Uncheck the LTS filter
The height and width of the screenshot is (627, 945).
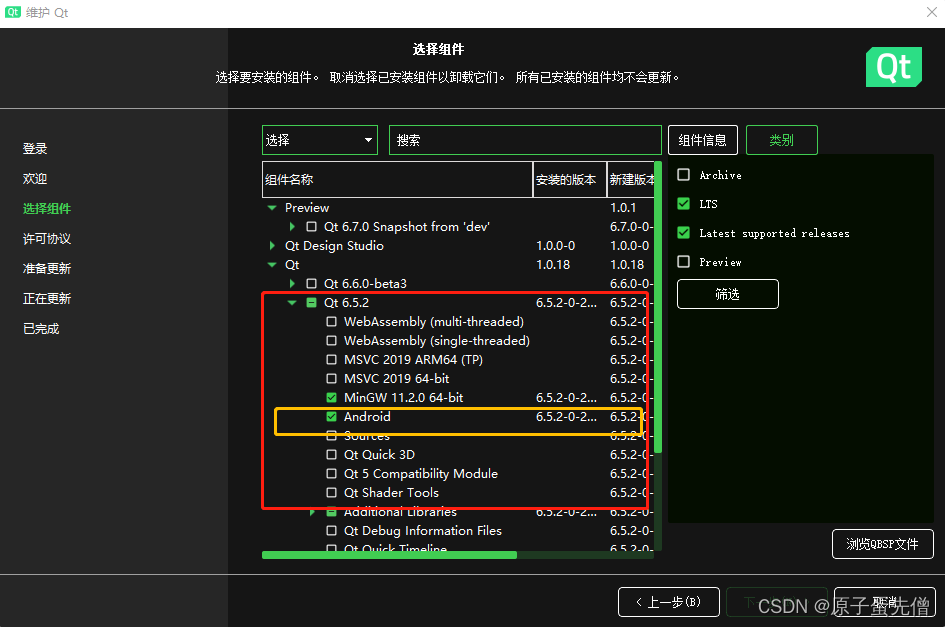pyautogui.click(x=685, y=204)
